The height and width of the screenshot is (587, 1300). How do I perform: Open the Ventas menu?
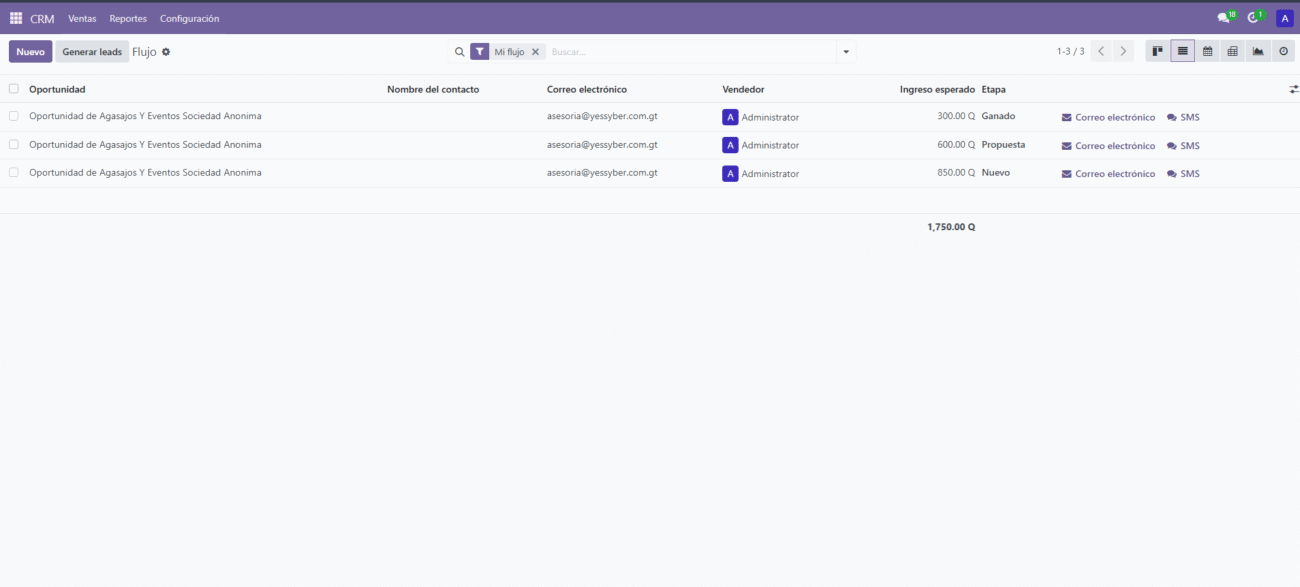pyautogui.click(x=82, y=19)
